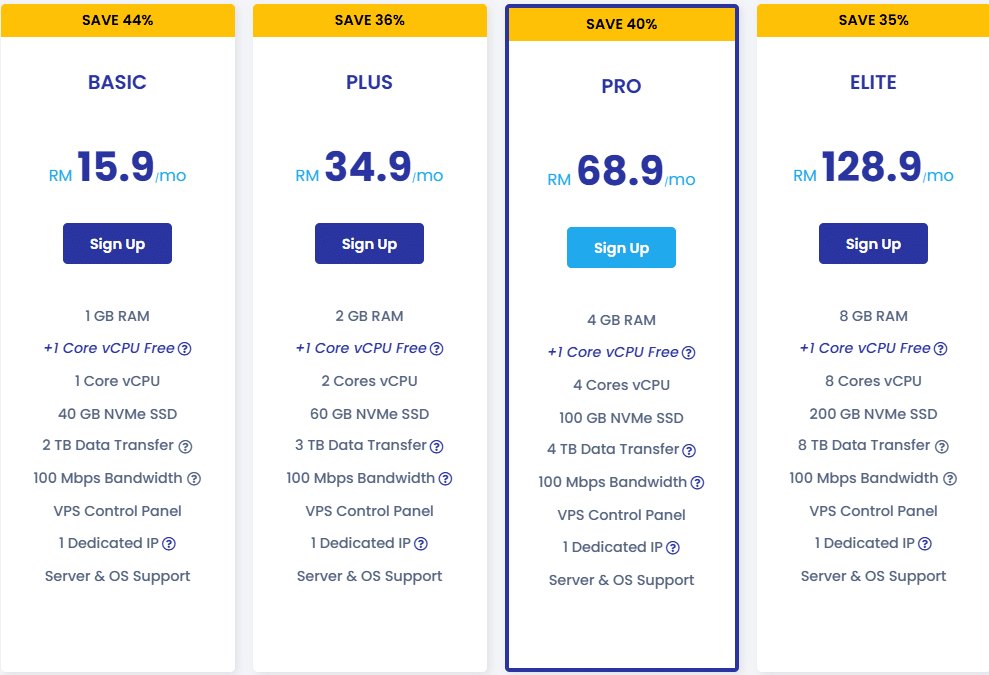Image resolution: width=989 pixels, height=675 pixels.
Task: Open the 8 TB Data Transfer tooltip
Action: 940,445
